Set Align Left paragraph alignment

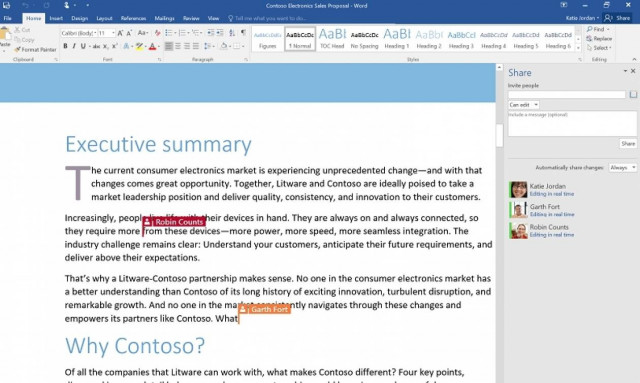point(169,47)
